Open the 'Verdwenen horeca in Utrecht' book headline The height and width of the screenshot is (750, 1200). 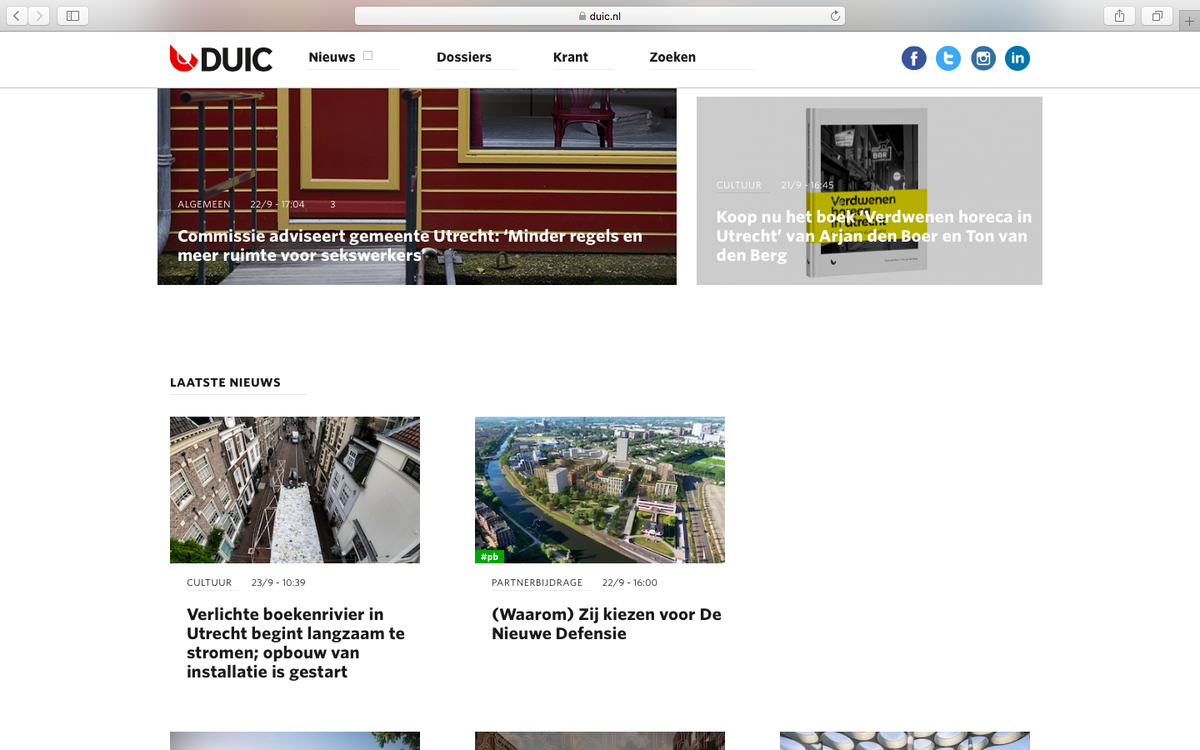873,237
